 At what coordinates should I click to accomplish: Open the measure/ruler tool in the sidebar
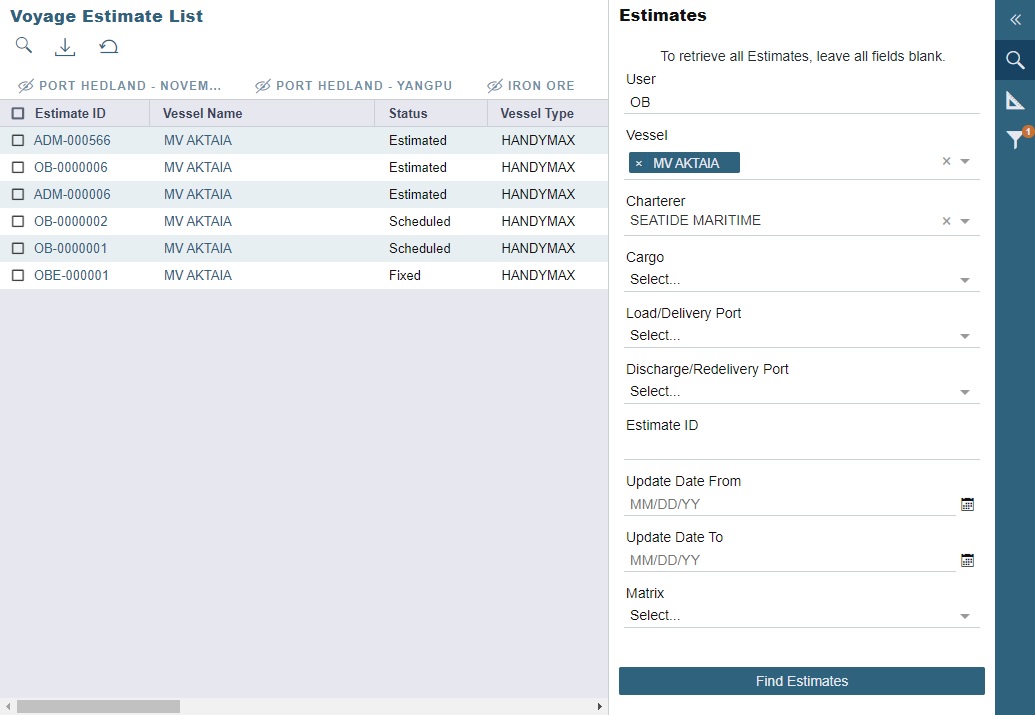click(x=1014, y=100)
